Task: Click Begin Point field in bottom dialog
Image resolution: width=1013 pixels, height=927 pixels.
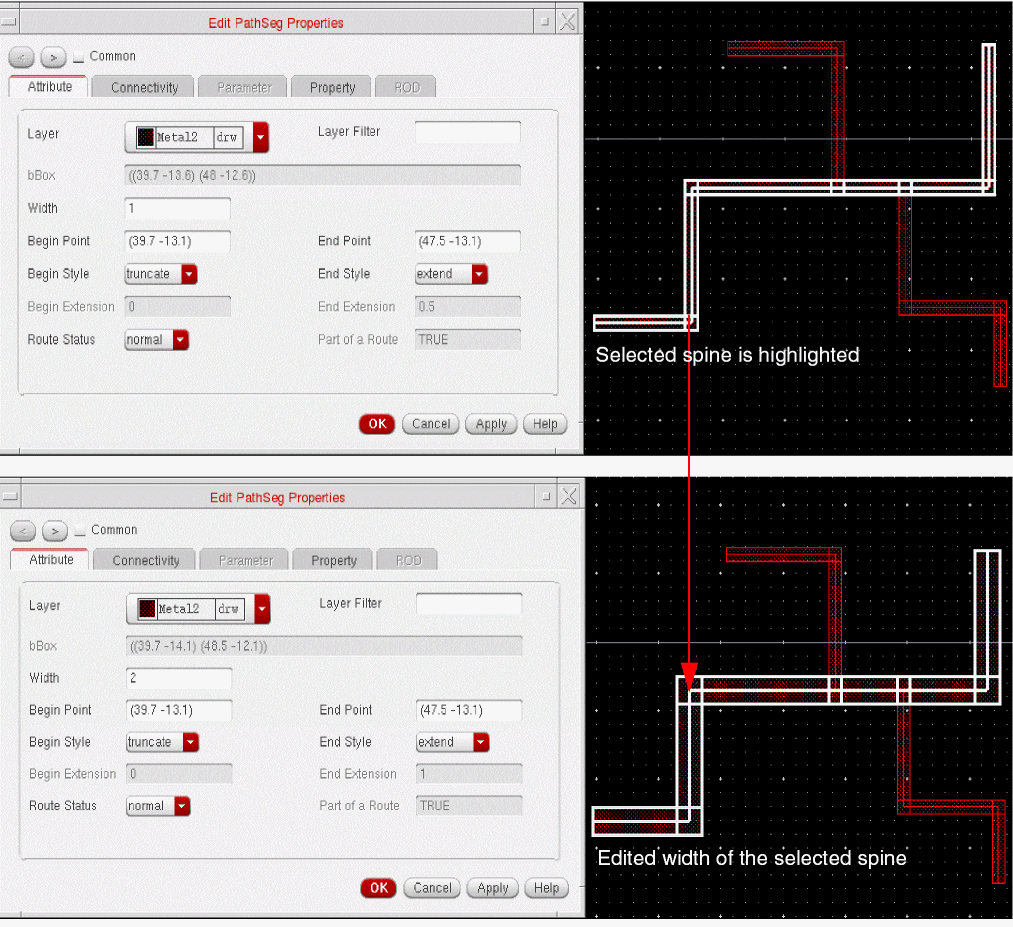Action: tap(178, 710)
